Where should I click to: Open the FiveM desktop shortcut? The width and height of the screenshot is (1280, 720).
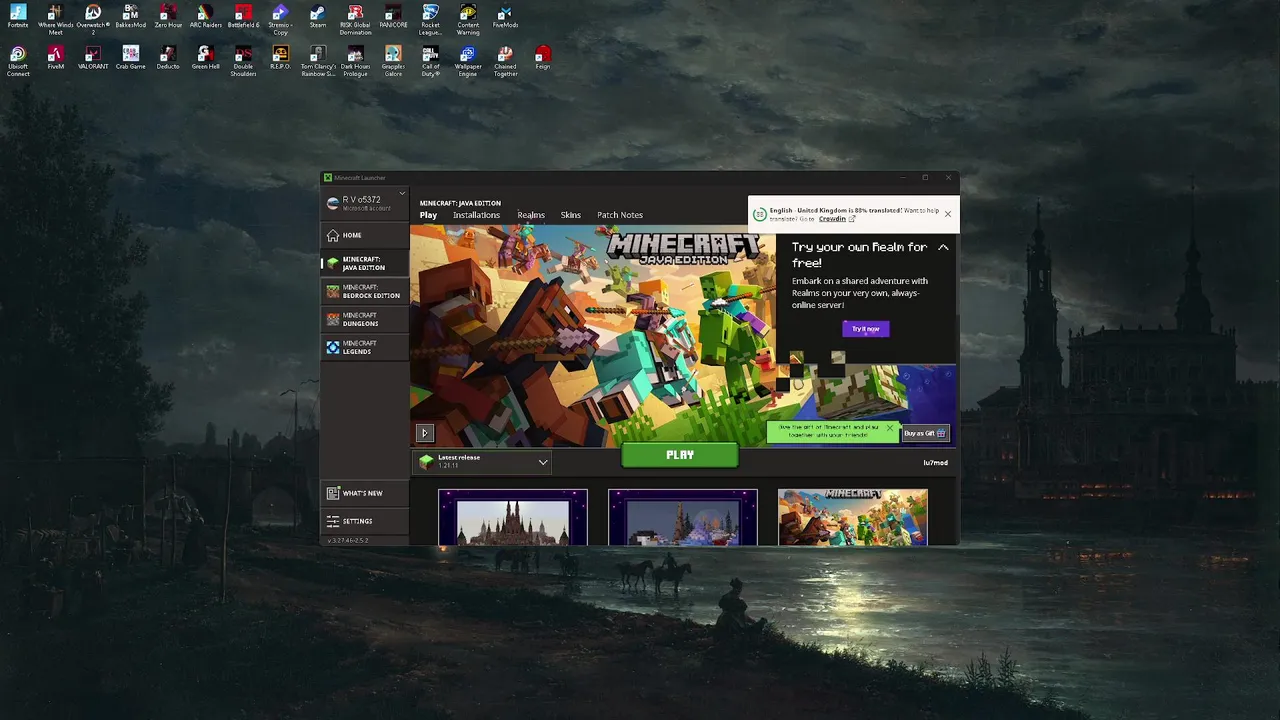55,58
